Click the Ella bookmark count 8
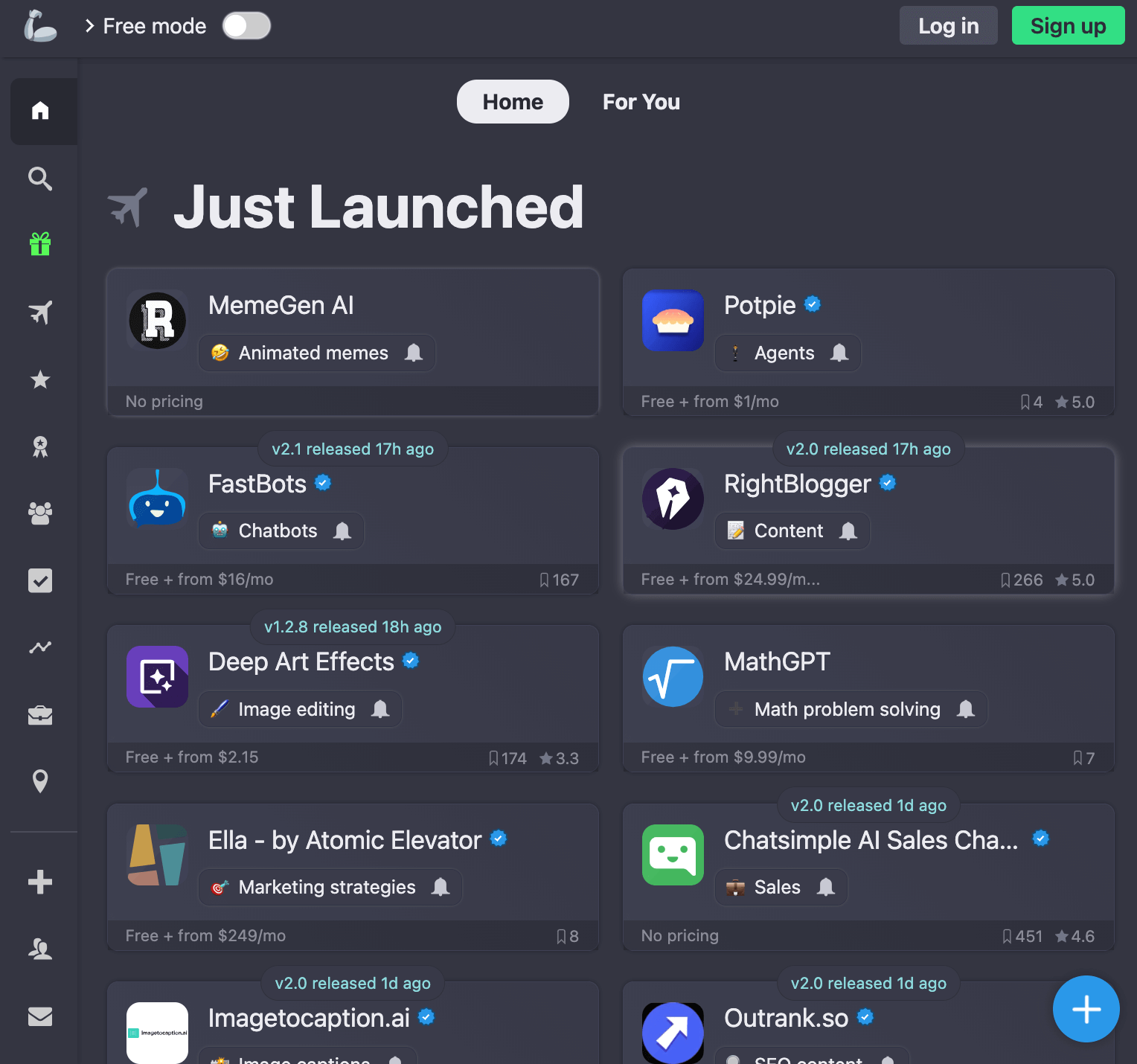1137x1064 pixels. point(568,936)
